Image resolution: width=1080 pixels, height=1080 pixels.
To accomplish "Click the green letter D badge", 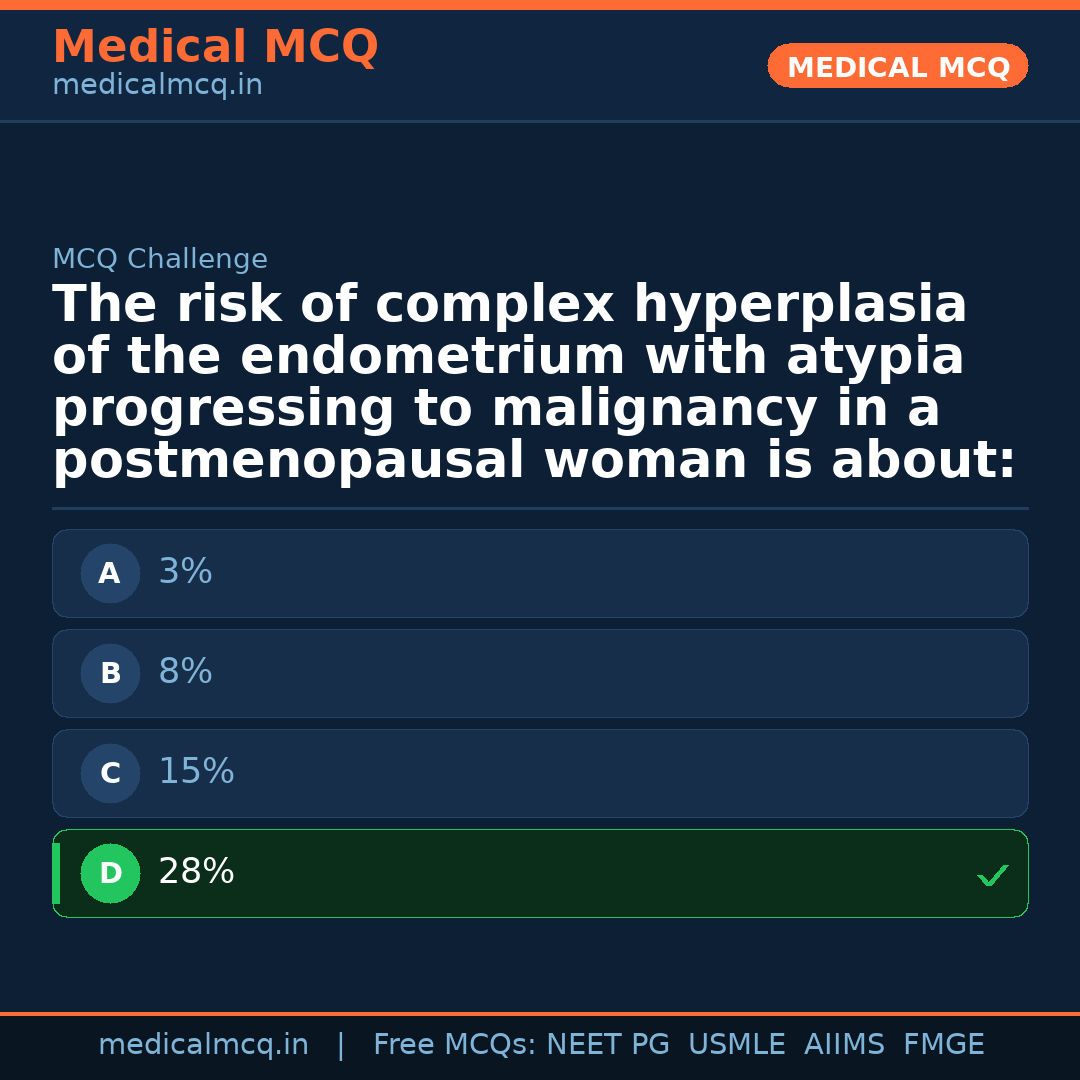I will click(x=110, y=874).
